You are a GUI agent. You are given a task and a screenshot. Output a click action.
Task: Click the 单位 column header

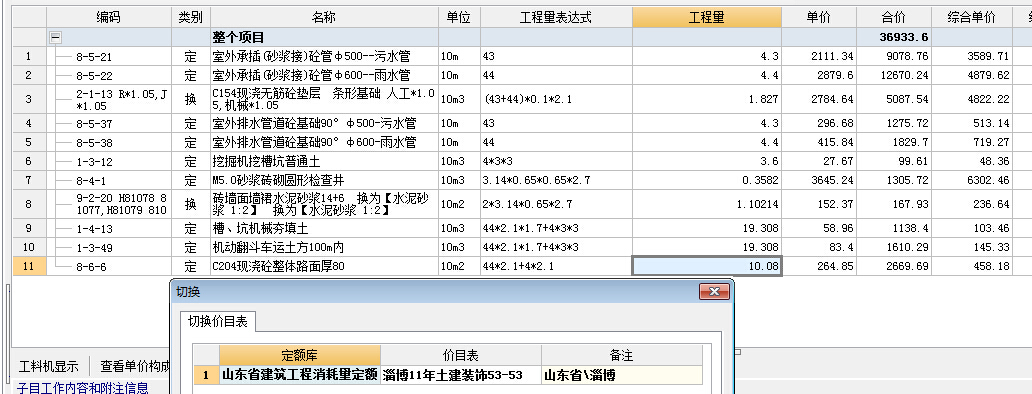(x=459, y=18)
